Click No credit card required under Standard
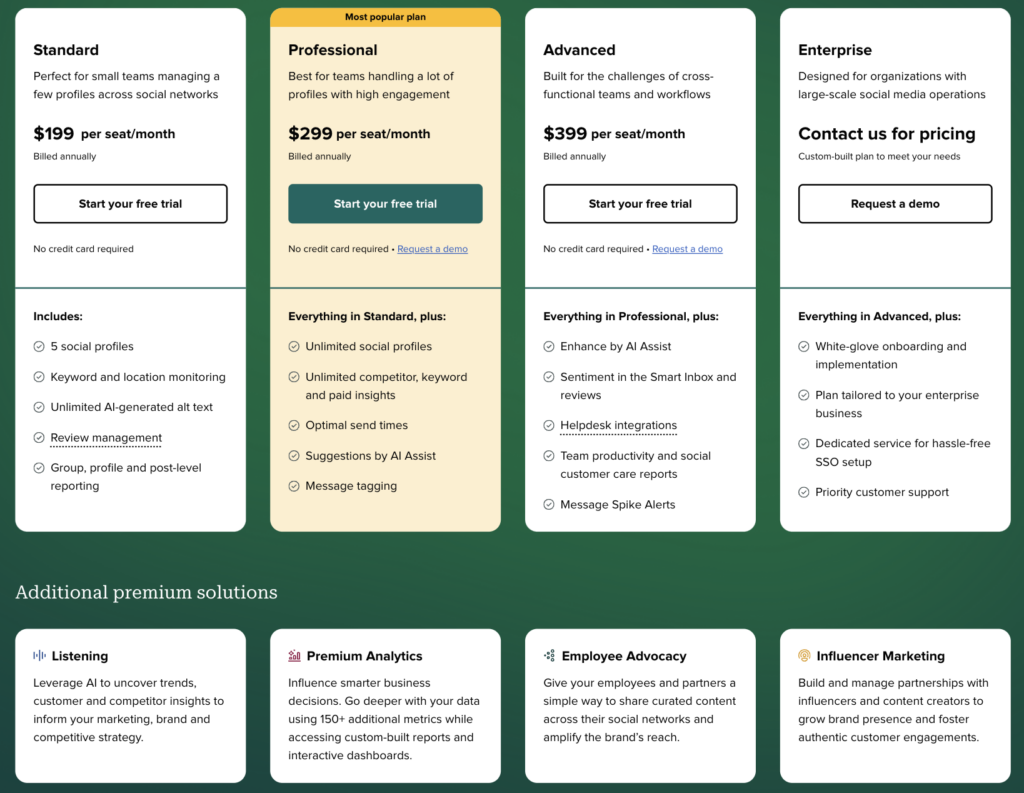The image size is (1024, 793). pyautogui.click(x=84, y=249)
